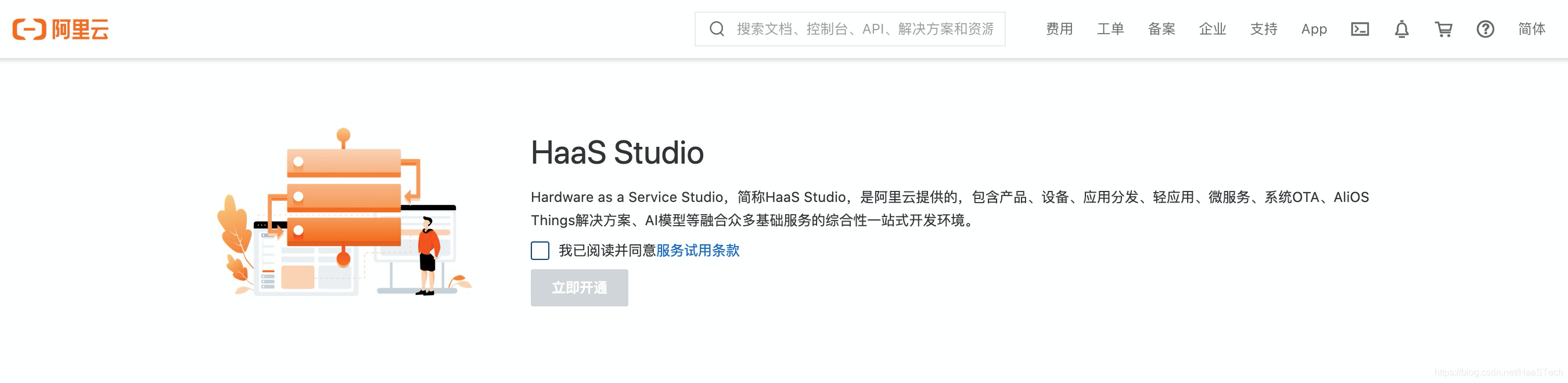Open the notification bell
This screenshot has height=383, width=1568.
(1402, 29)
